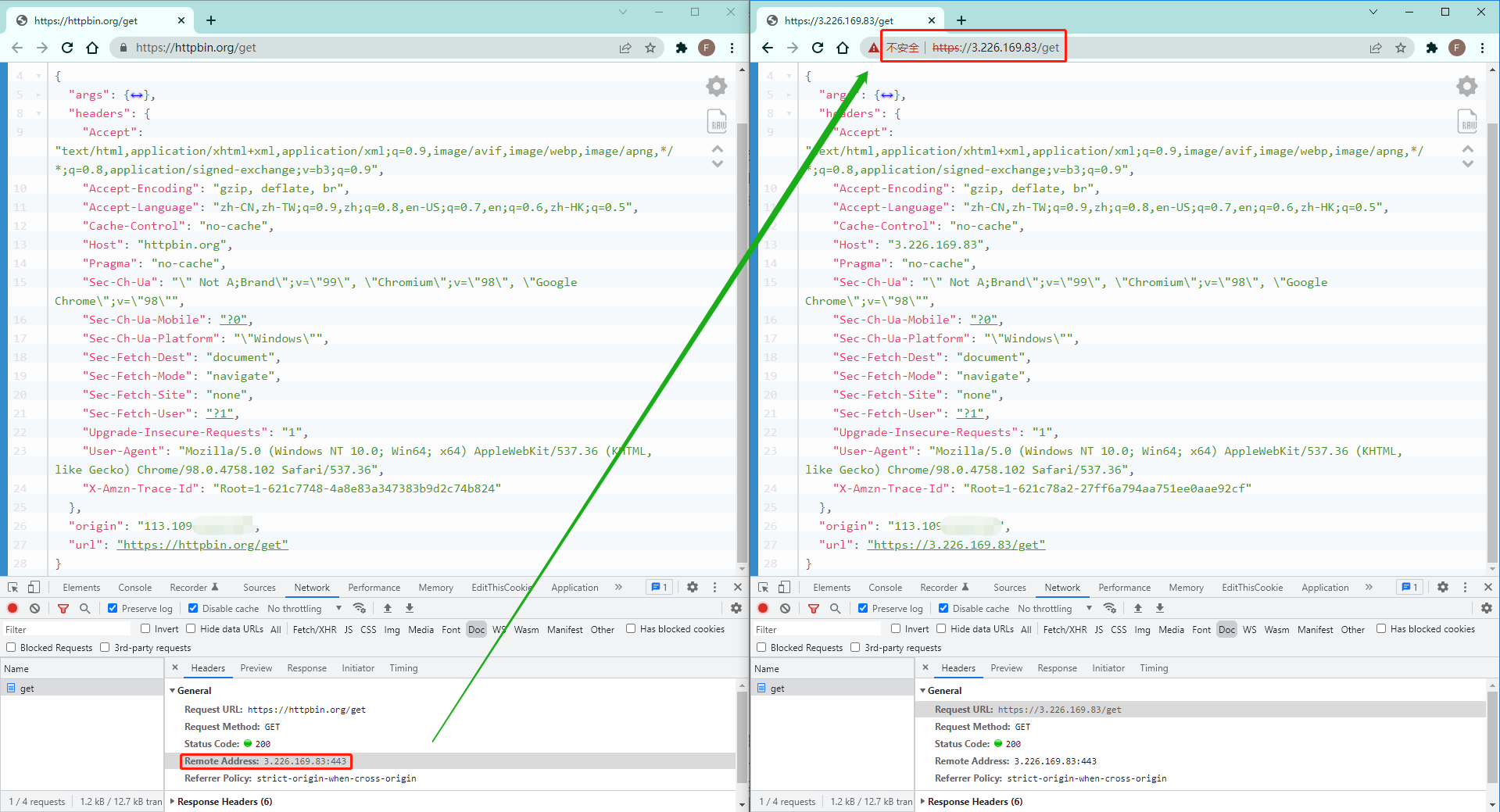Viewport: 1500px width, 812px height.
Task: Export HAR file in right DevTools
Action: [1160, 608]
